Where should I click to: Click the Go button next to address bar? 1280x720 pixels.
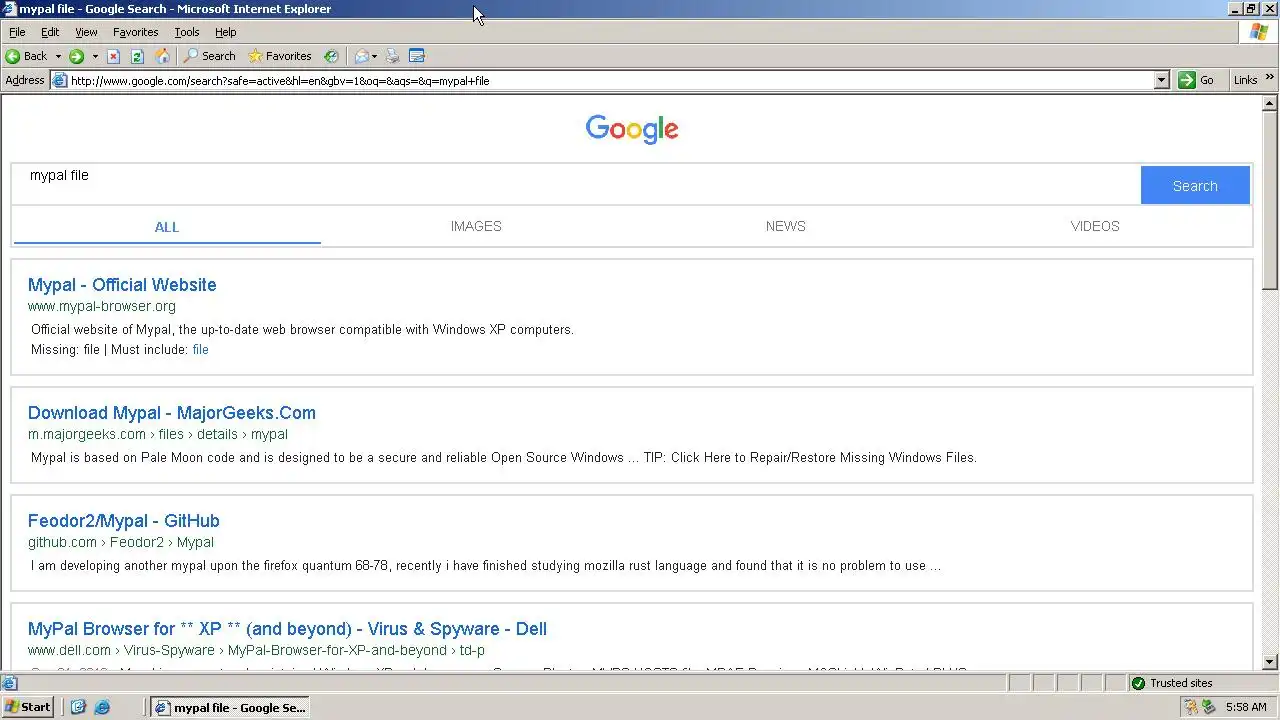1197,81
